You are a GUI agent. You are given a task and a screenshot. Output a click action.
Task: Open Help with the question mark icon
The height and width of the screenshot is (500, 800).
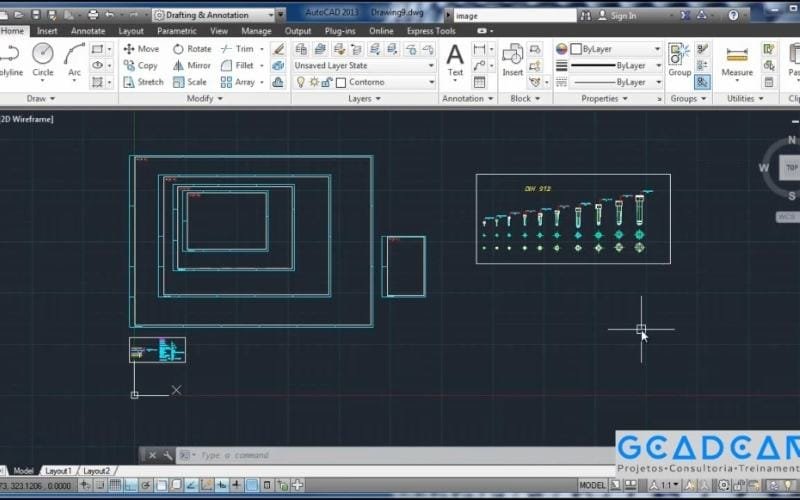pos(733,15)
